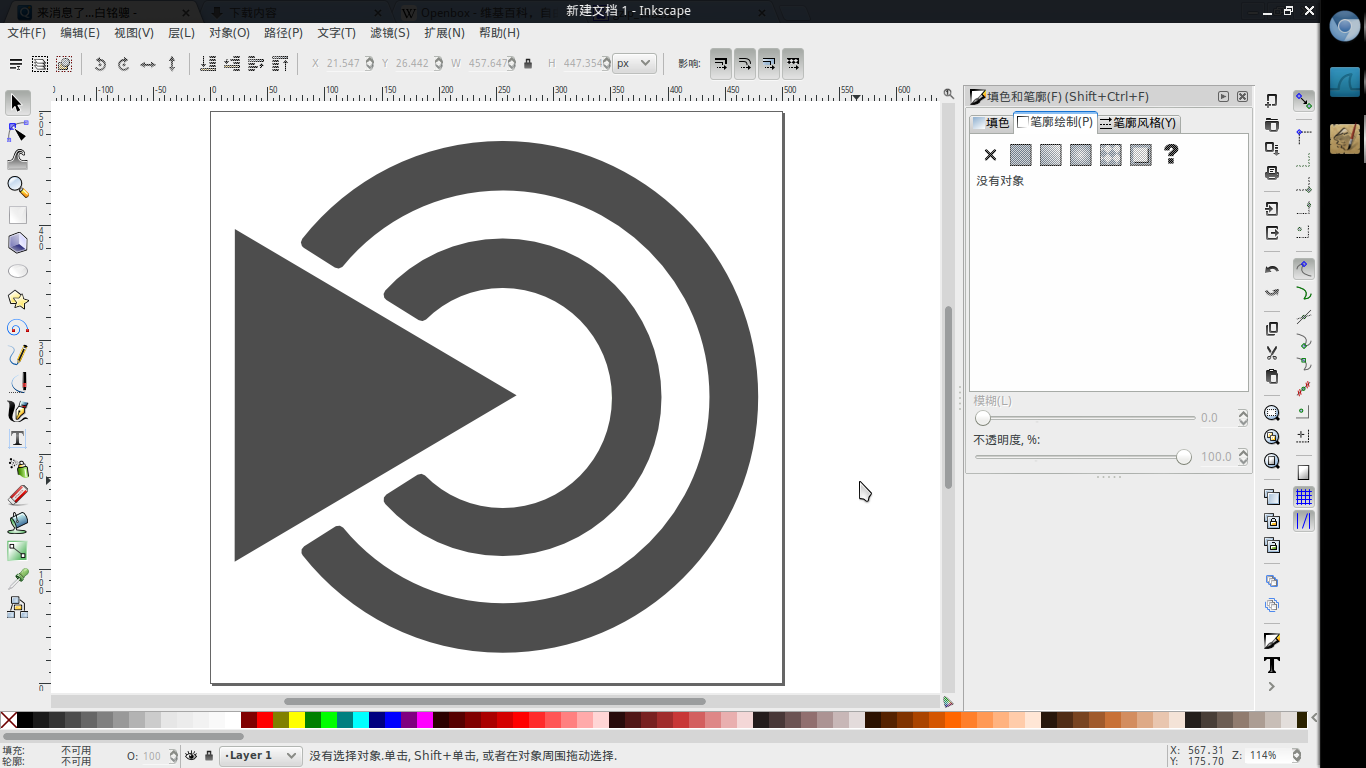Select the Bezier Pen tool
Image resolution: width=1366 pixels, height=768 pixels.
[17, 383]
